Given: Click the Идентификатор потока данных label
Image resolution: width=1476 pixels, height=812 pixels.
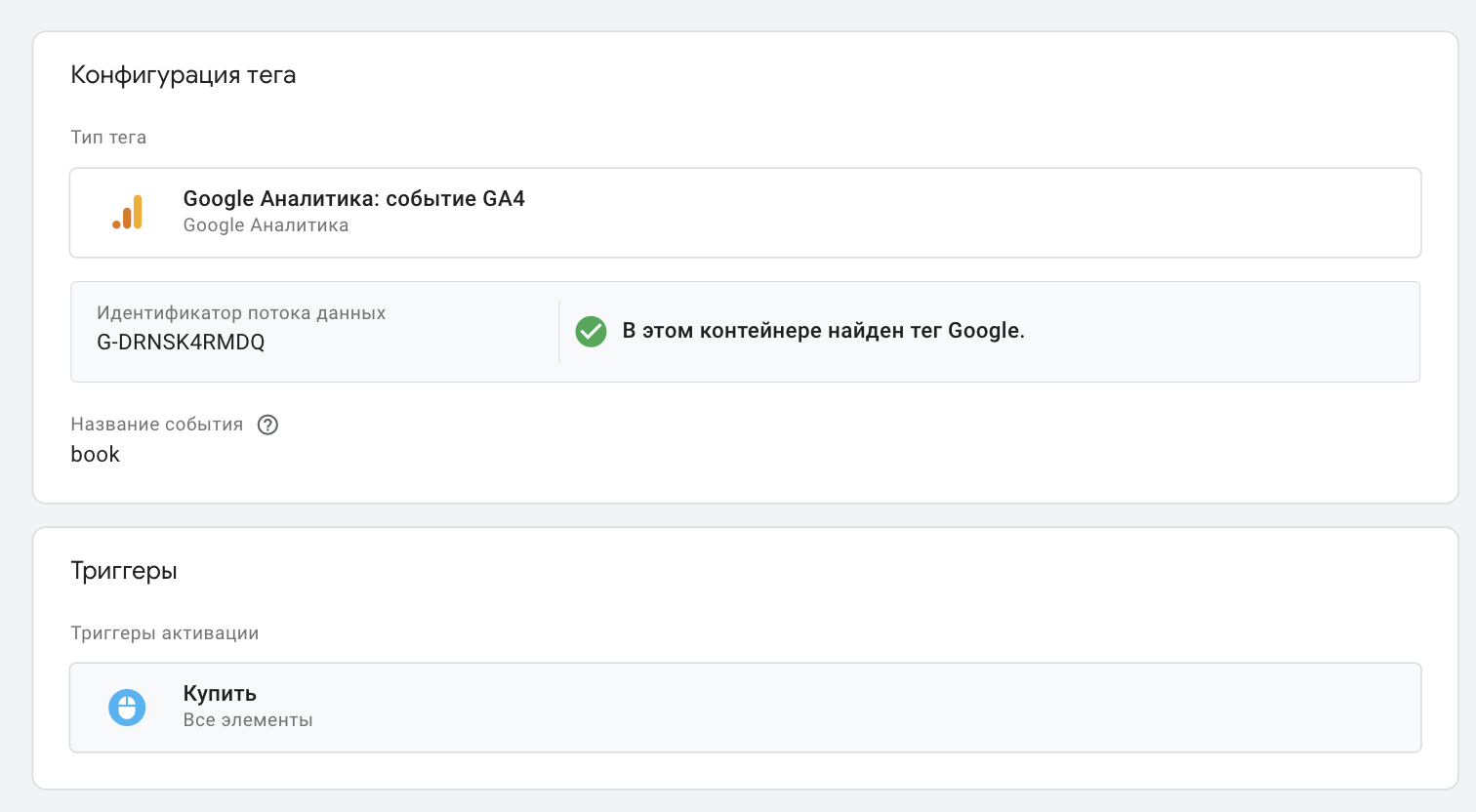Looking at the screenshot, I should [x=241, y=313].
